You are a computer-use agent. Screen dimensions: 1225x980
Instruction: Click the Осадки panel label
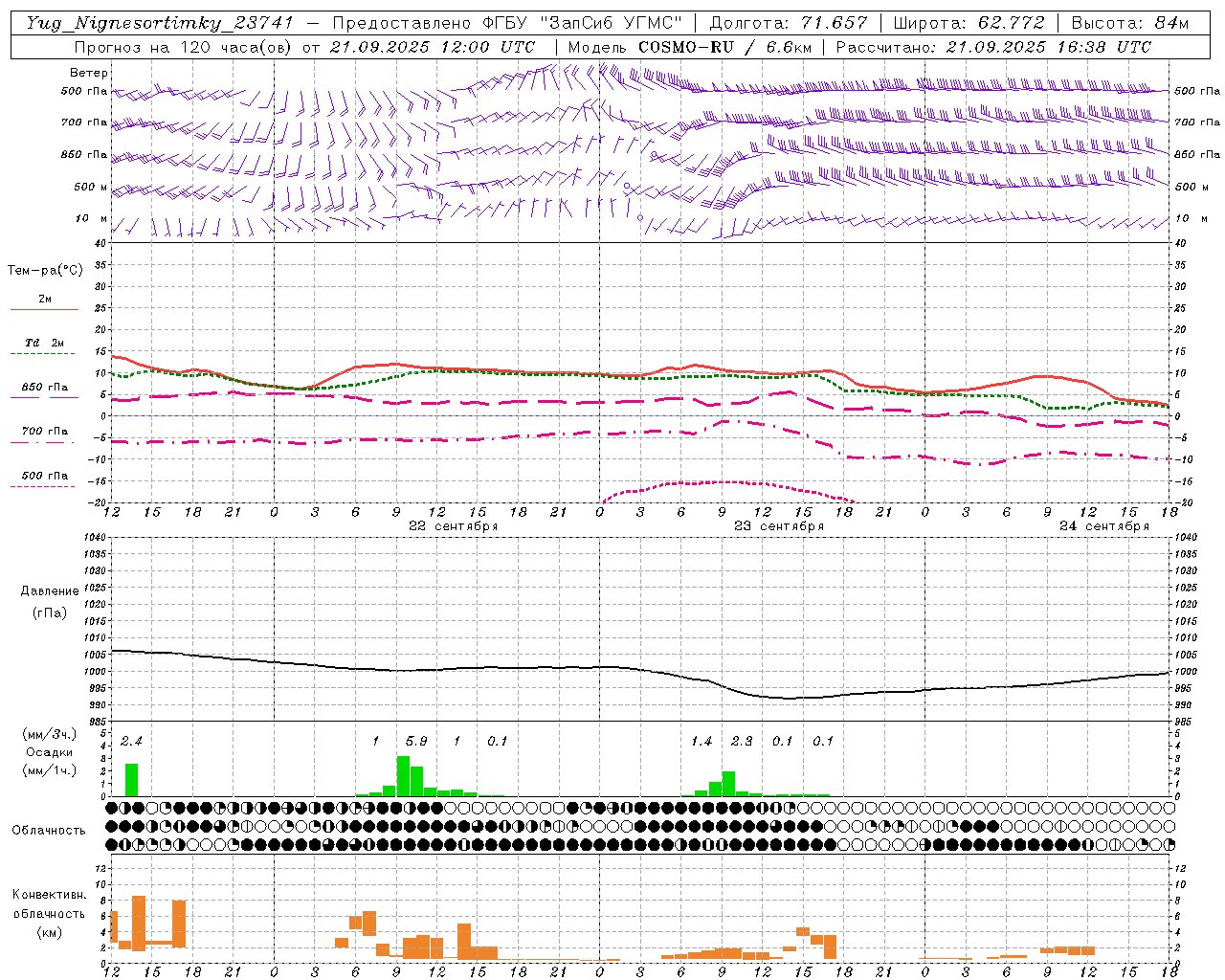(x=49, y=752)
